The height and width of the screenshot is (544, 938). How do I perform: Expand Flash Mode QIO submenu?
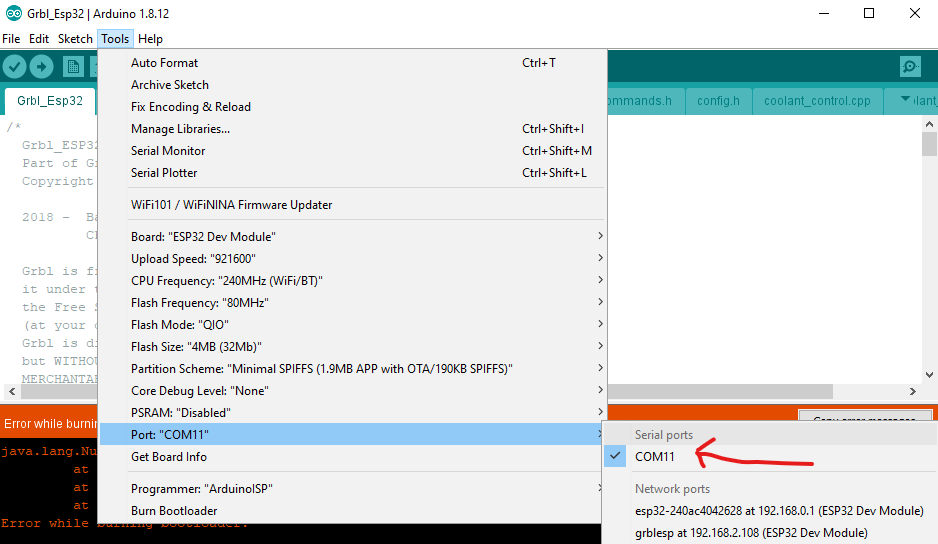click(352, 324)
